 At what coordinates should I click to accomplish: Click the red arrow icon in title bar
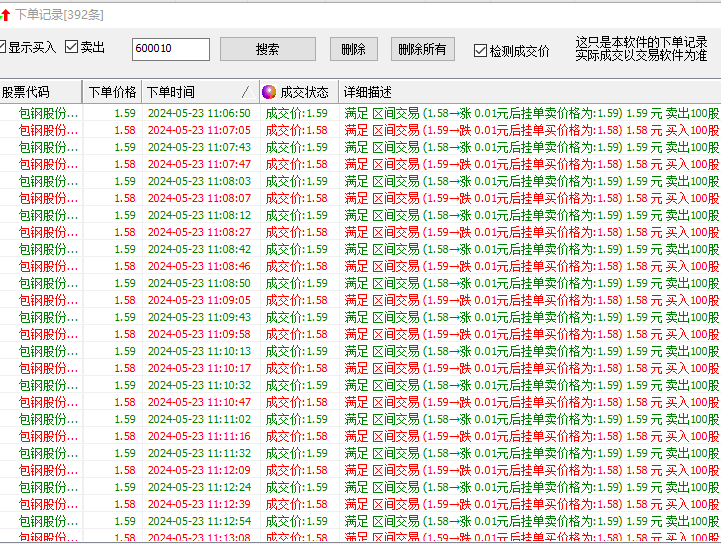(6, 15)
